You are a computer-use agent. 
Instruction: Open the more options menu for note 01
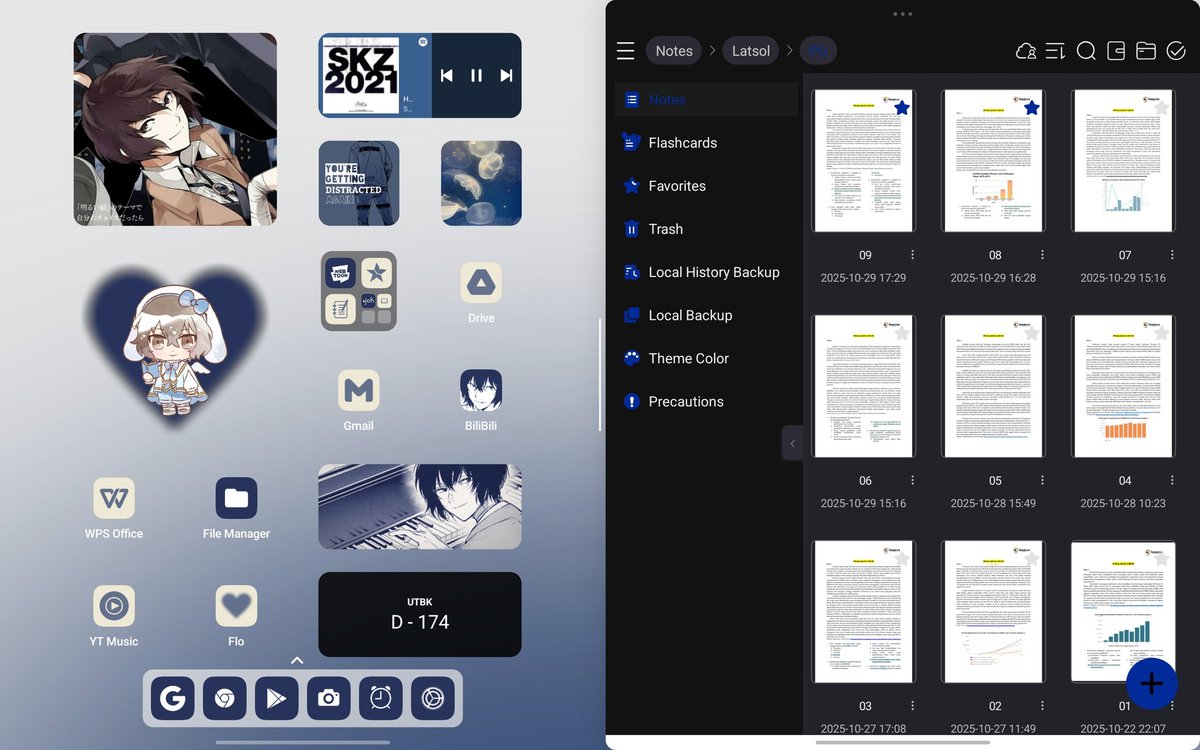pos(1172,705)
